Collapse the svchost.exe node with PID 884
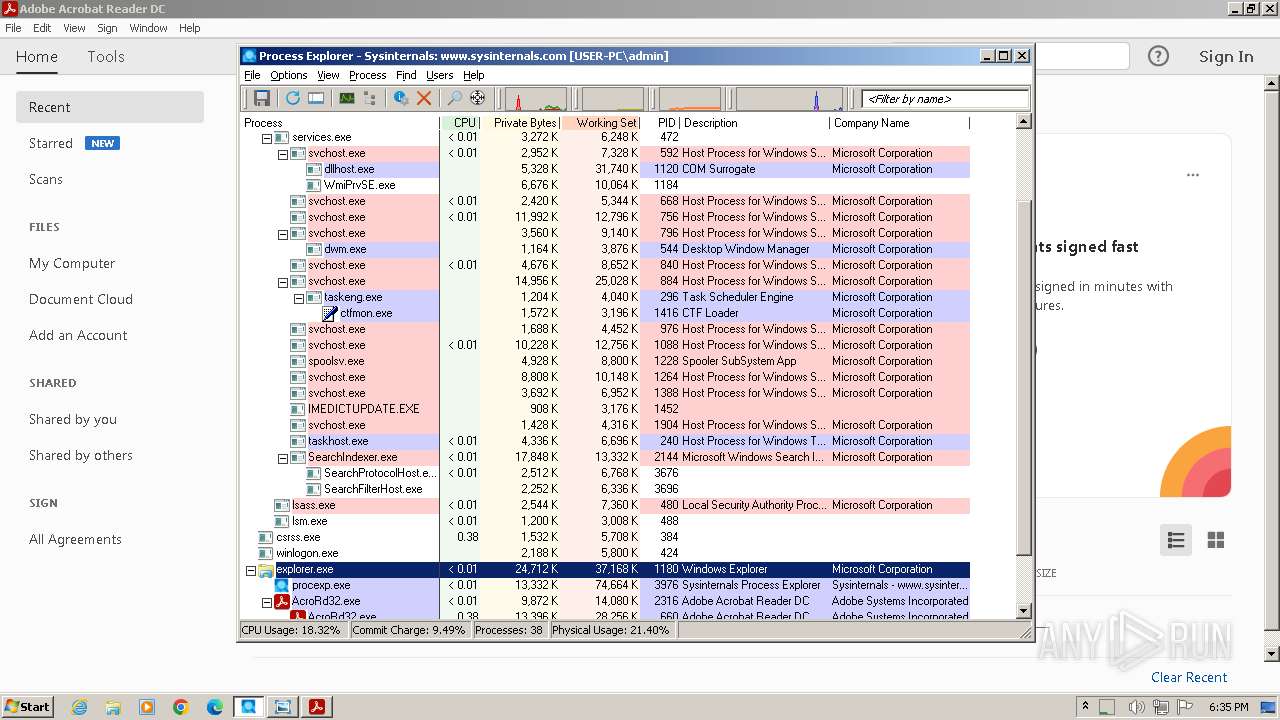This screenshot has width=1280, height=720. coord(283,282)
